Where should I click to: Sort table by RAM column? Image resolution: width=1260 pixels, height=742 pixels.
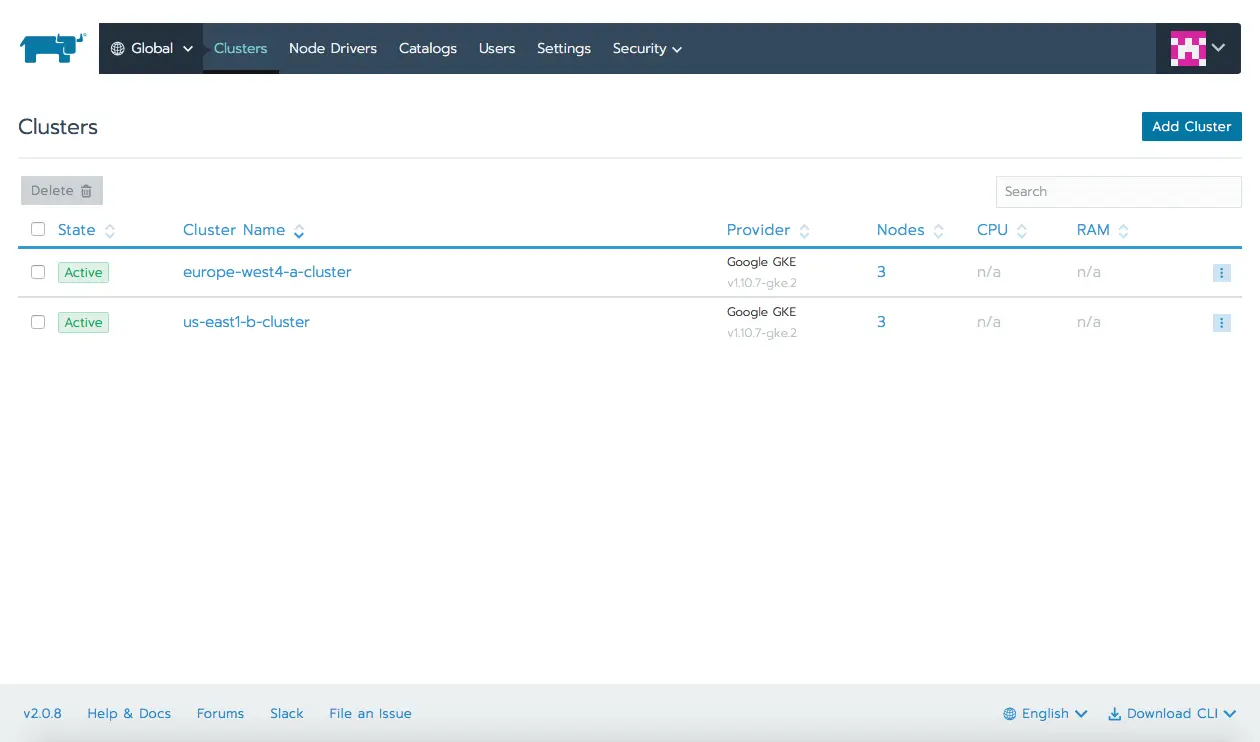[x=1103, y=230]
